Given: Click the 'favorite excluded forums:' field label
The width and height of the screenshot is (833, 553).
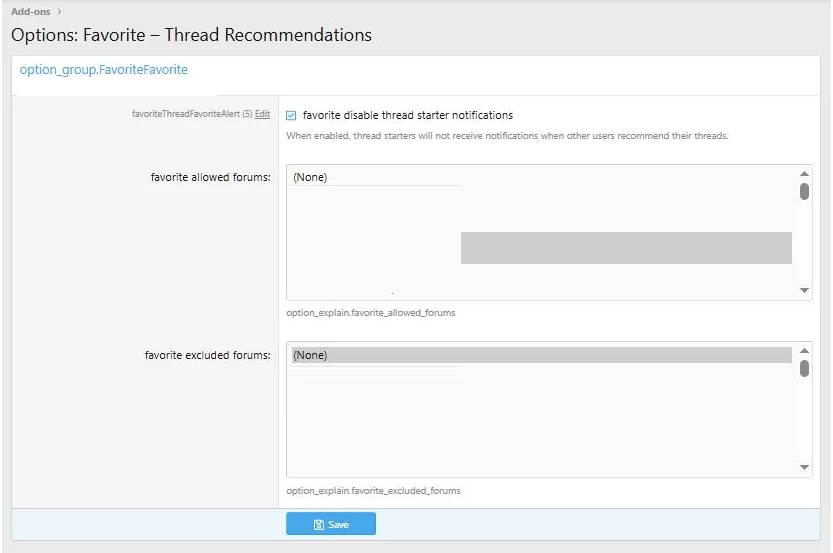Looking at the screenshot, I should [x=207, y=355].
